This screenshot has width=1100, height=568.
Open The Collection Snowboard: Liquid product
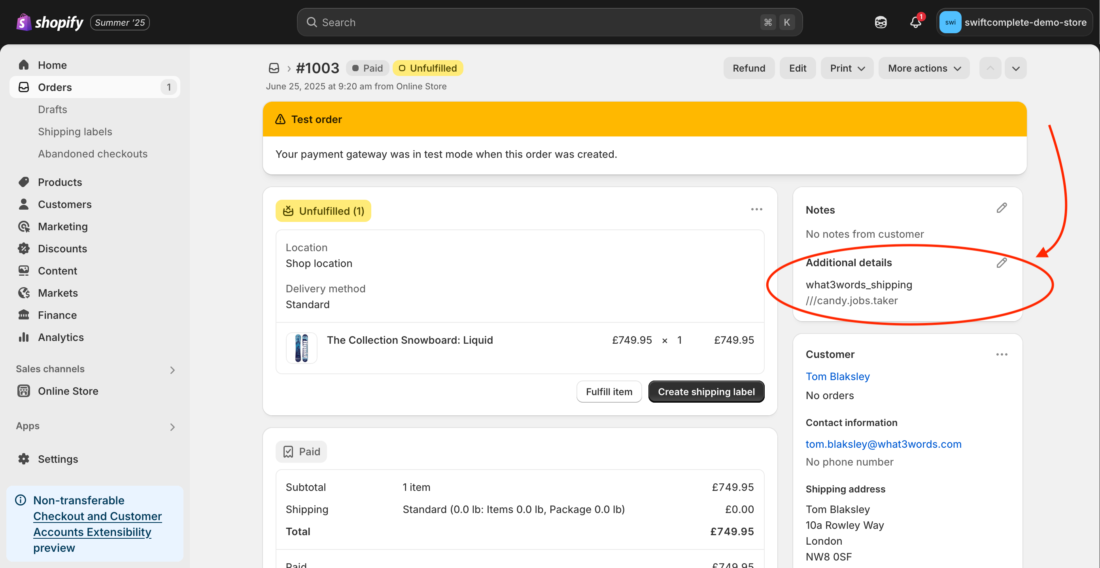410,340
